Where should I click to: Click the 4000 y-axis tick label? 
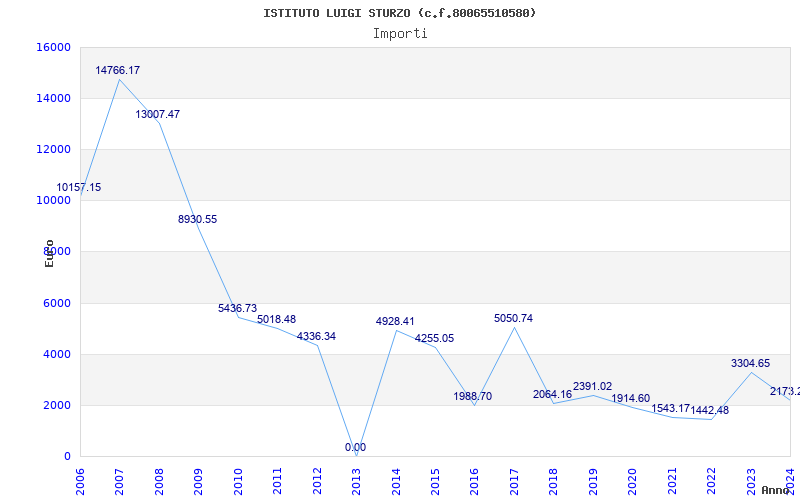click(56, 354)
